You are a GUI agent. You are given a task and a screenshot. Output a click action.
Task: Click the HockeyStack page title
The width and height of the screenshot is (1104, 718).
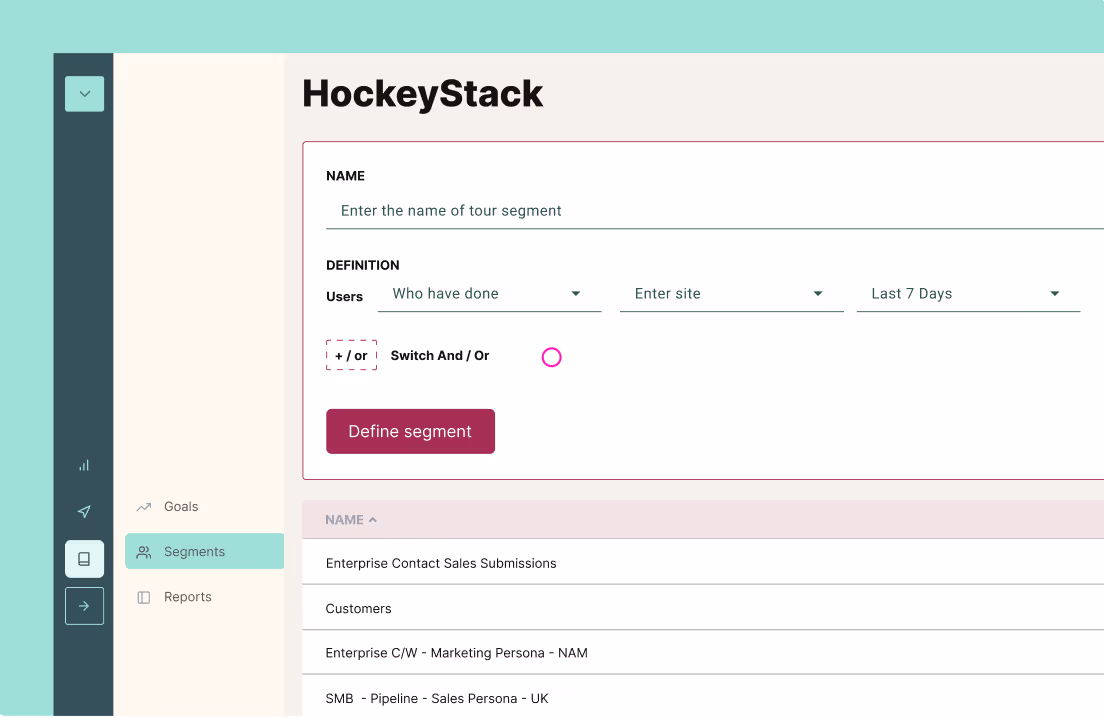coord(422,94)
